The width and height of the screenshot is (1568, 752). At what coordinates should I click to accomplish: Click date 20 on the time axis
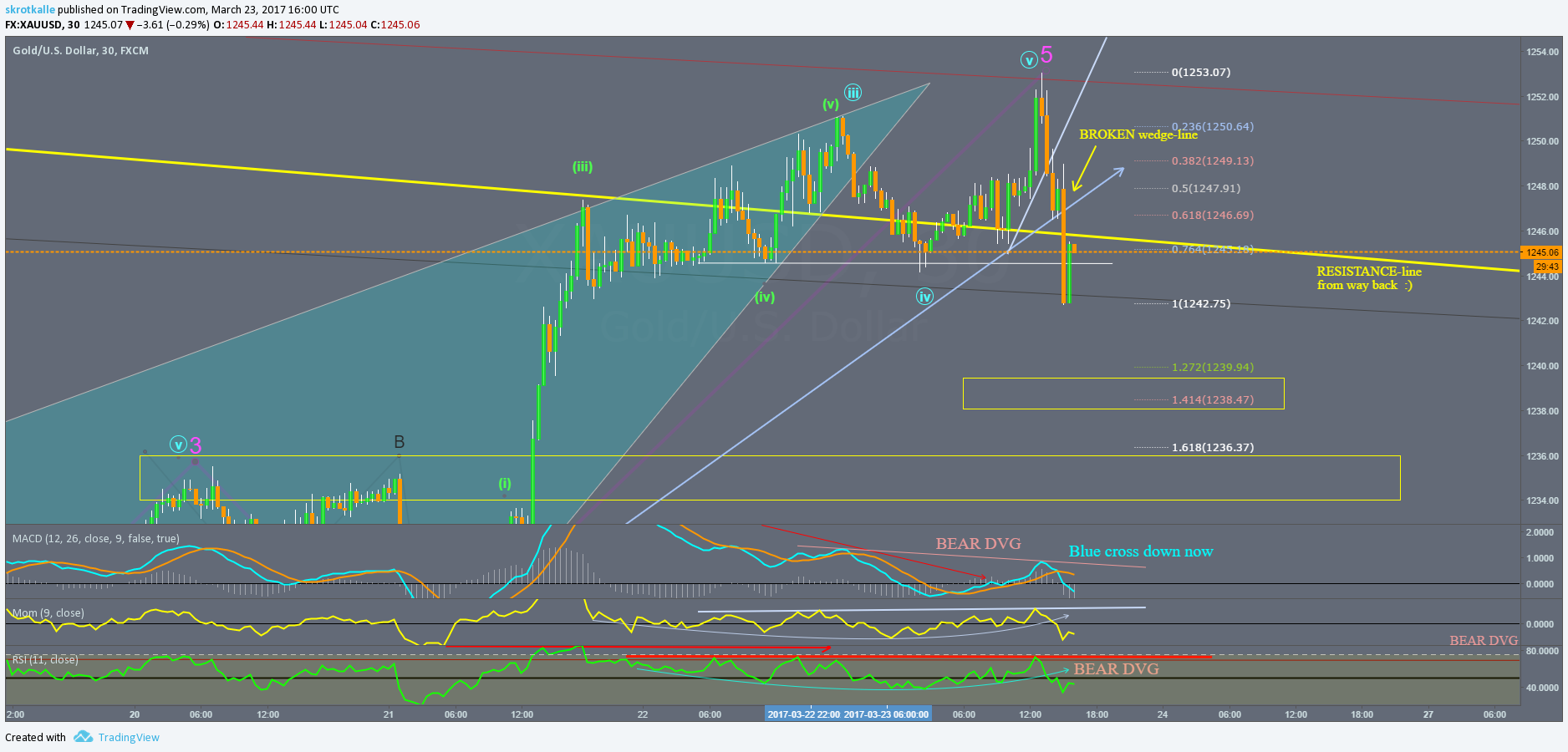pos(135,714)
